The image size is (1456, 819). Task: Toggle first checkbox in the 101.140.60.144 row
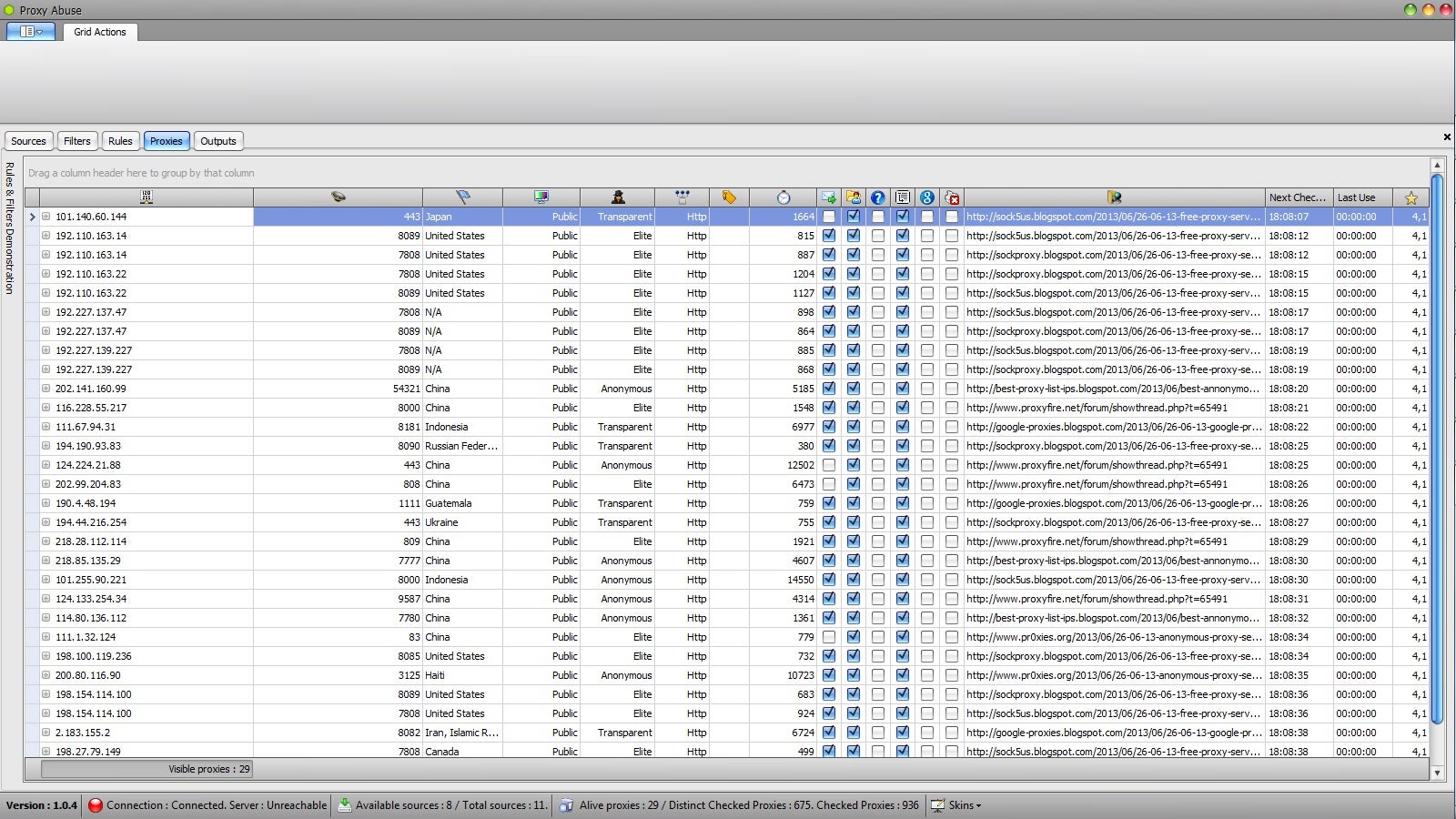pos(829,217)
